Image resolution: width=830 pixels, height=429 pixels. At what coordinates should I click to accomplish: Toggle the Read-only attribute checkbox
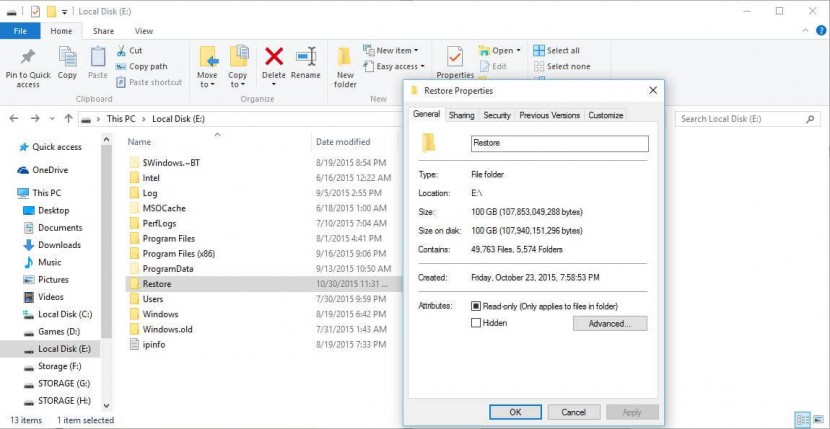tap(476, 306)
